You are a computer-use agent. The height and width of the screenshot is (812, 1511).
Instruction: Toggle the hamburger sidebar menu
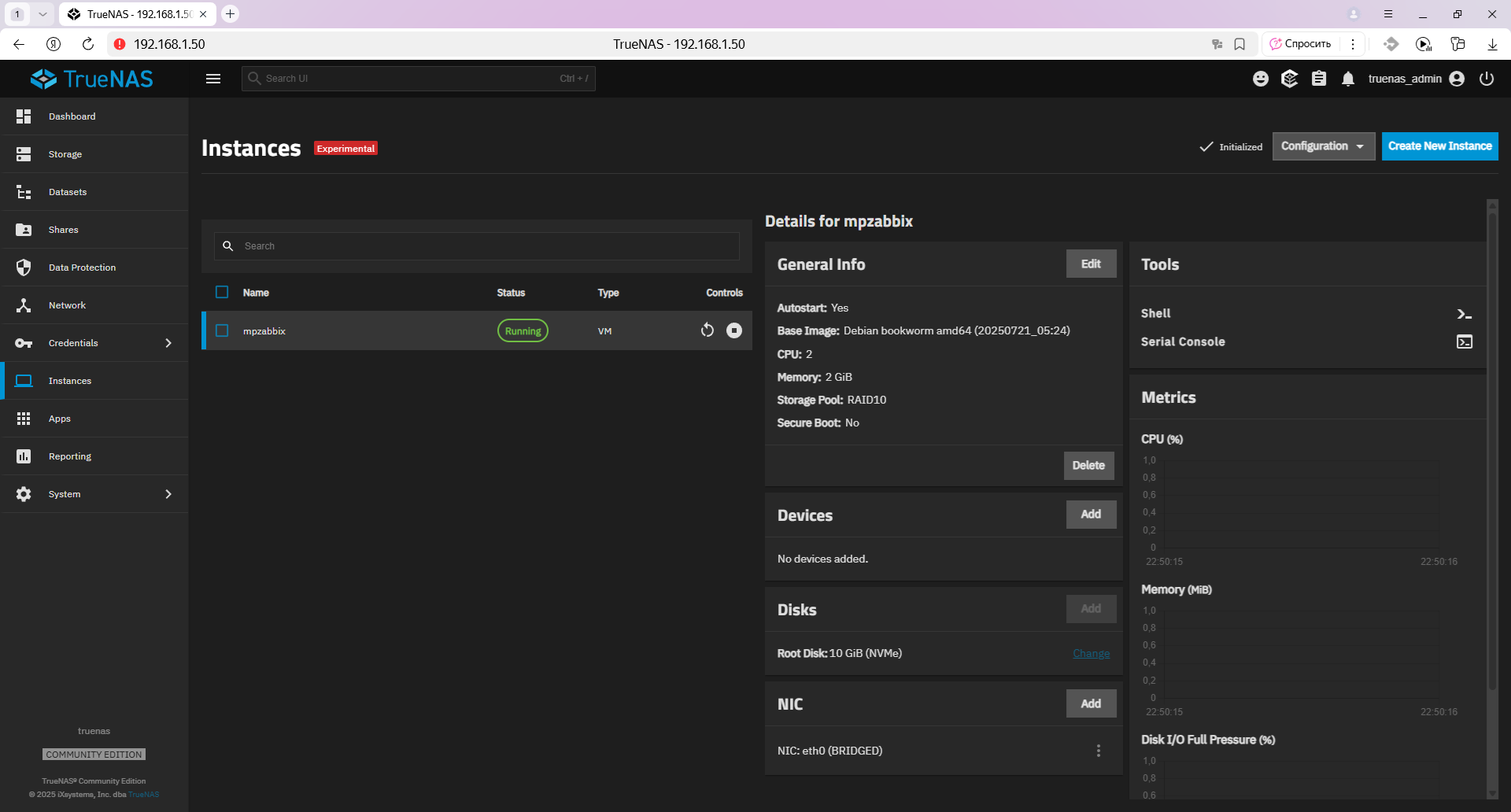pos(213,79)
